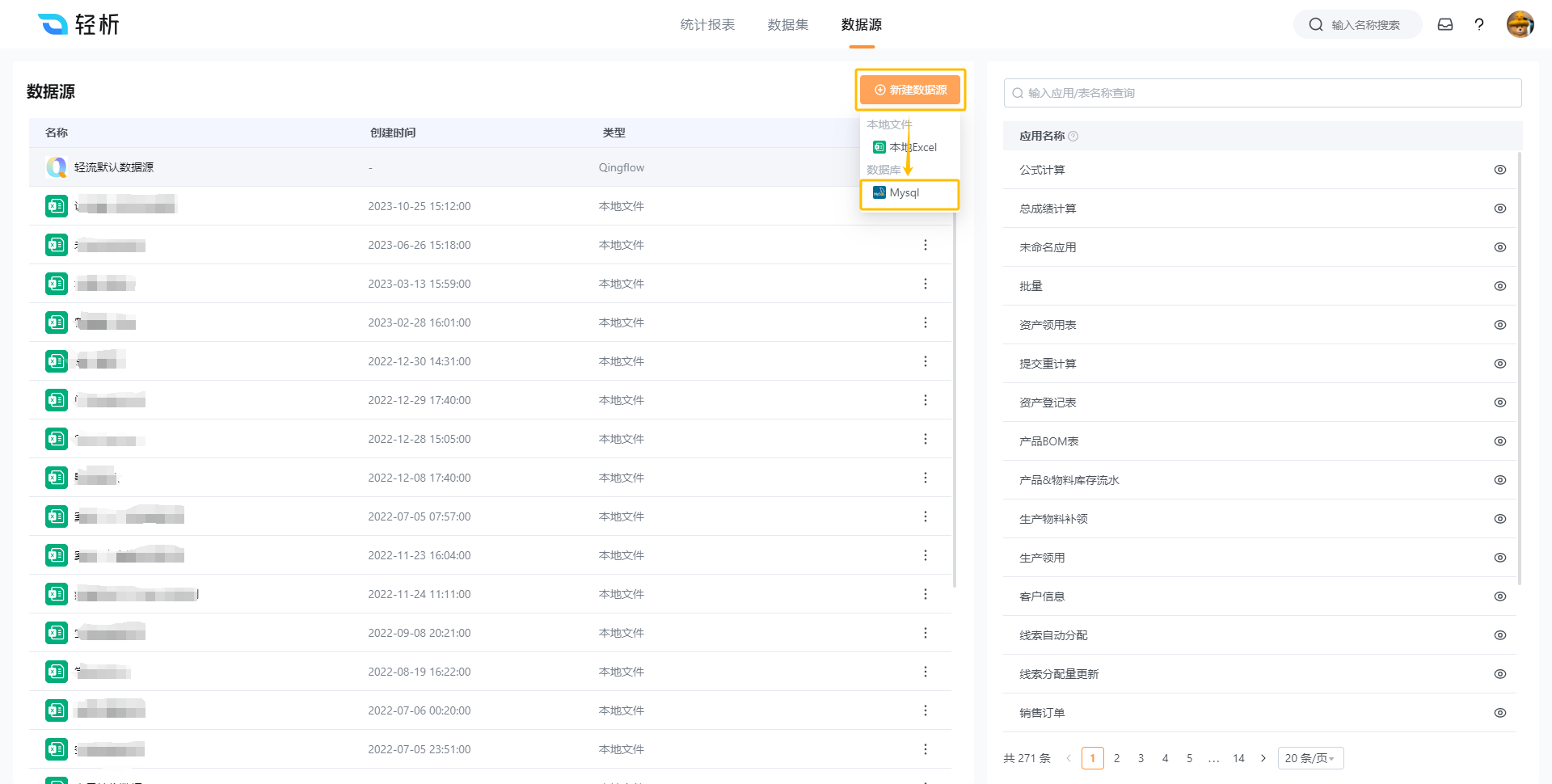This screenshot has height=784, width=1552.
Task: Go to page 2 of the app list
Action: coord(1117,758)
